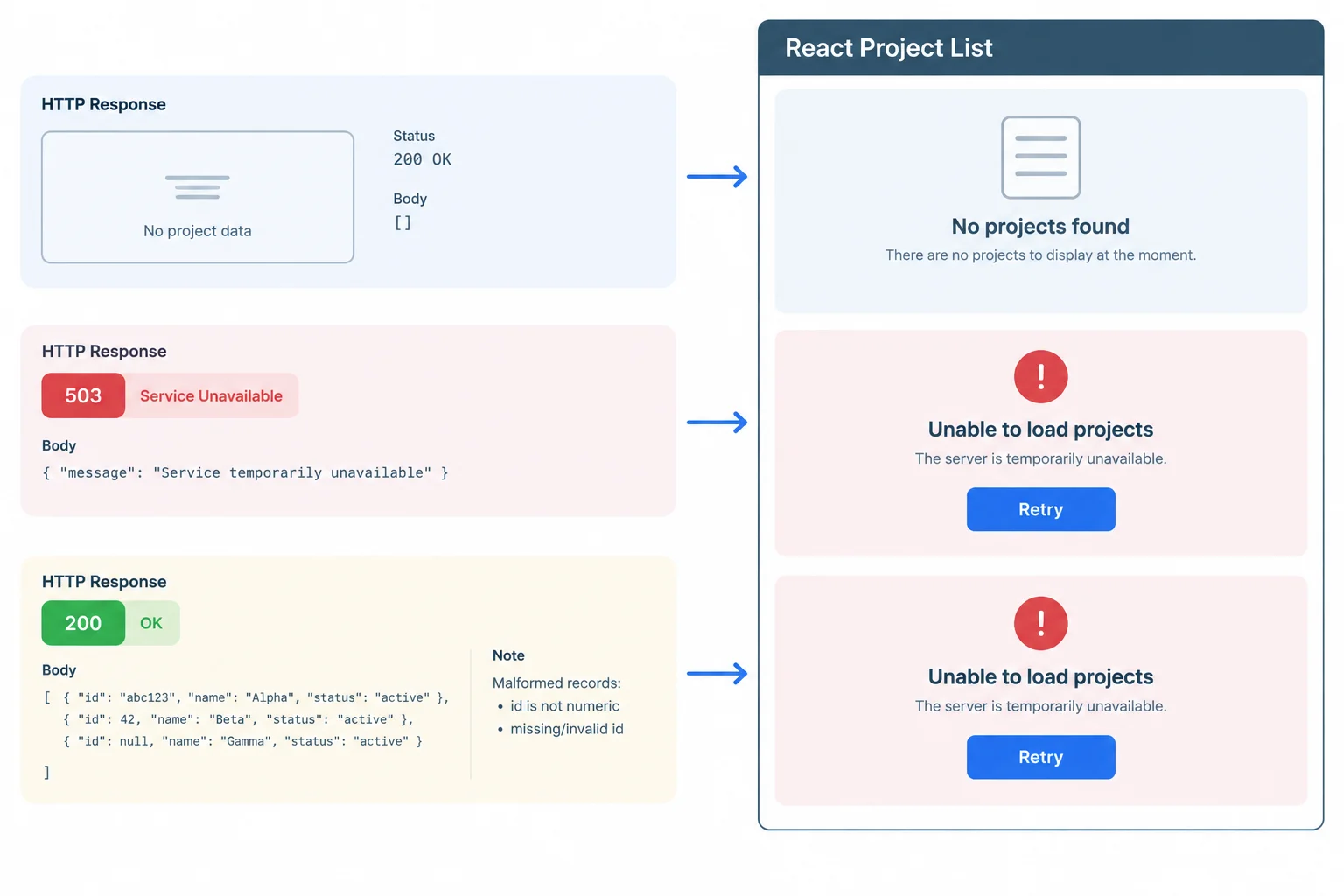Click the Note heading
The width and height of the screenshot is (1344, 896).
508,655
